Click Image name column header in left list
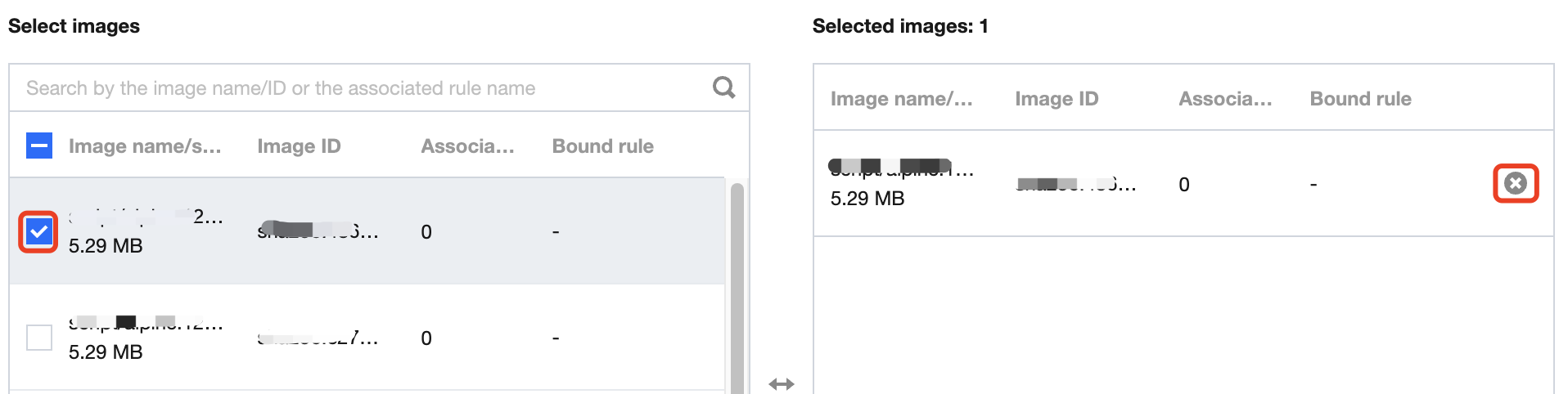 click(x=145, y=146)
